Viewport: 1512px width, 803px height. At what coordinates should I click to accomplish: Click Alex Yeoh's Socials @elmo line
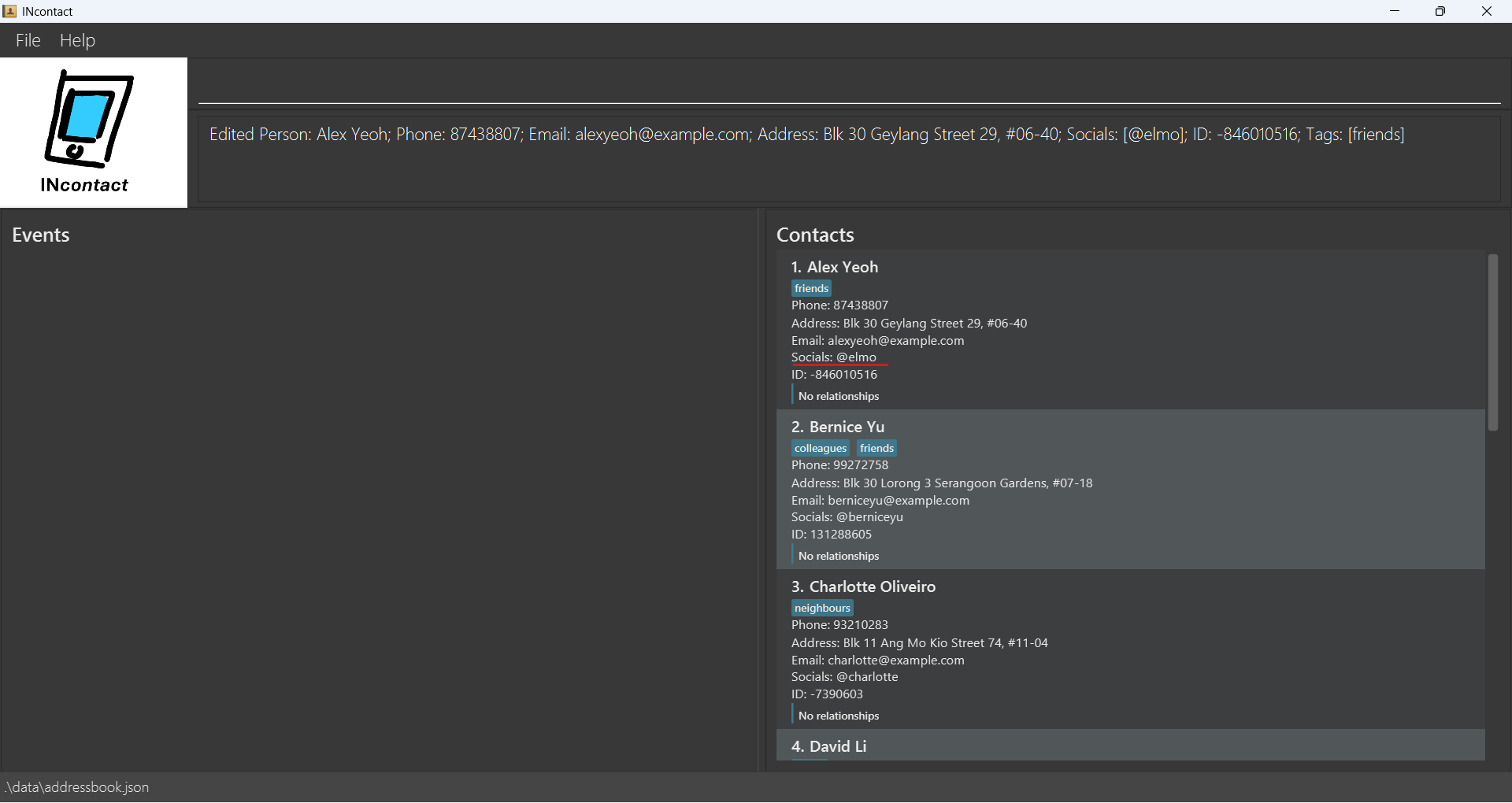tap(834, 357)
